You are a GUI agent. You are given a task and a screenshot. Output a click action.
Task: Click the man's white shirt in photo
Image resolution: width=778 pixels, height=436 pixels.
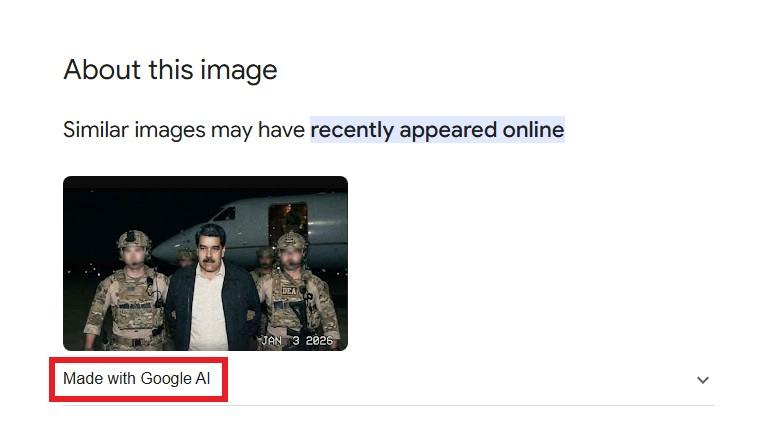click(x=208, y=306)
